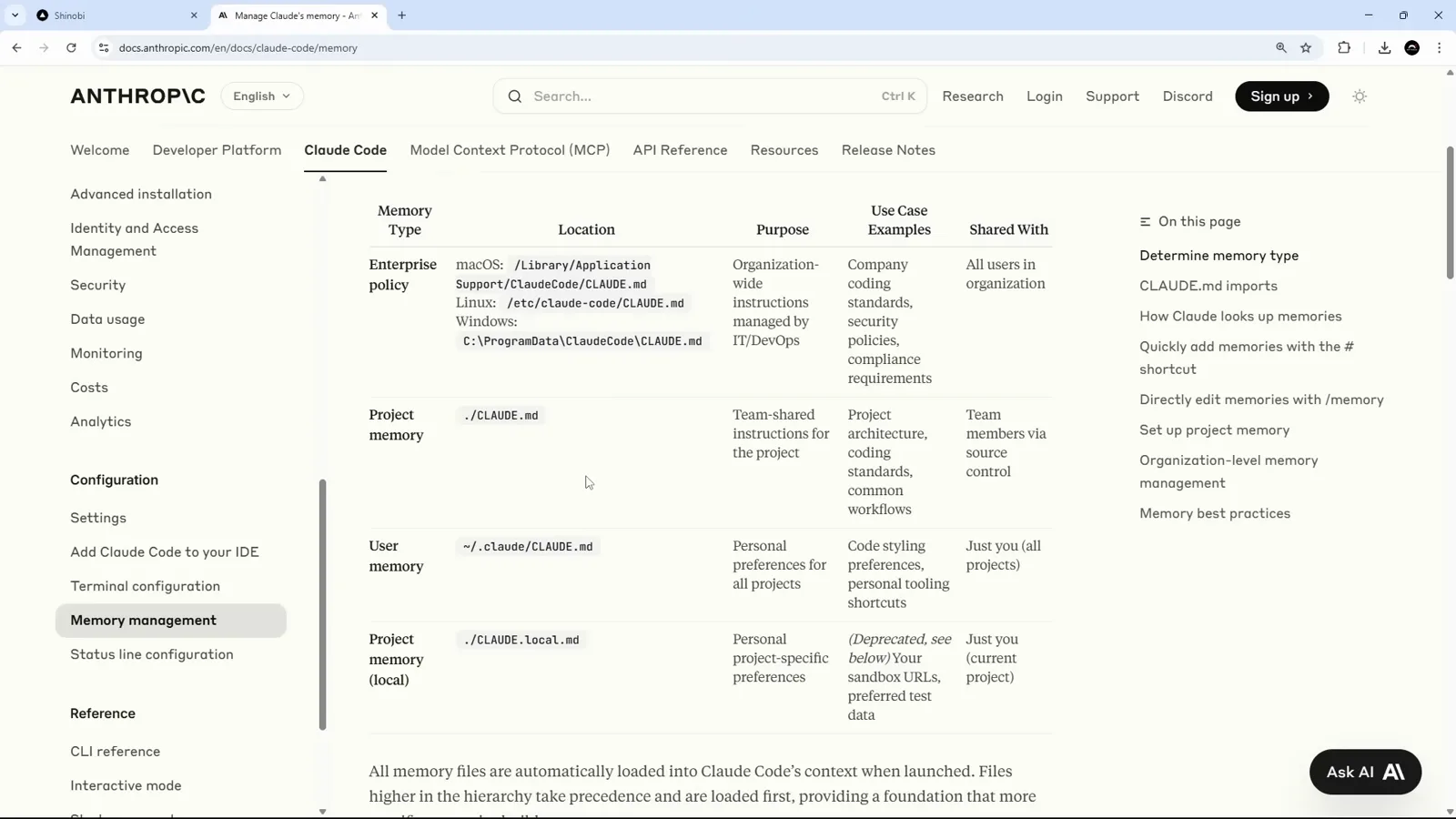
Task: Select the Claude Code tab
Action: point(345,149)
